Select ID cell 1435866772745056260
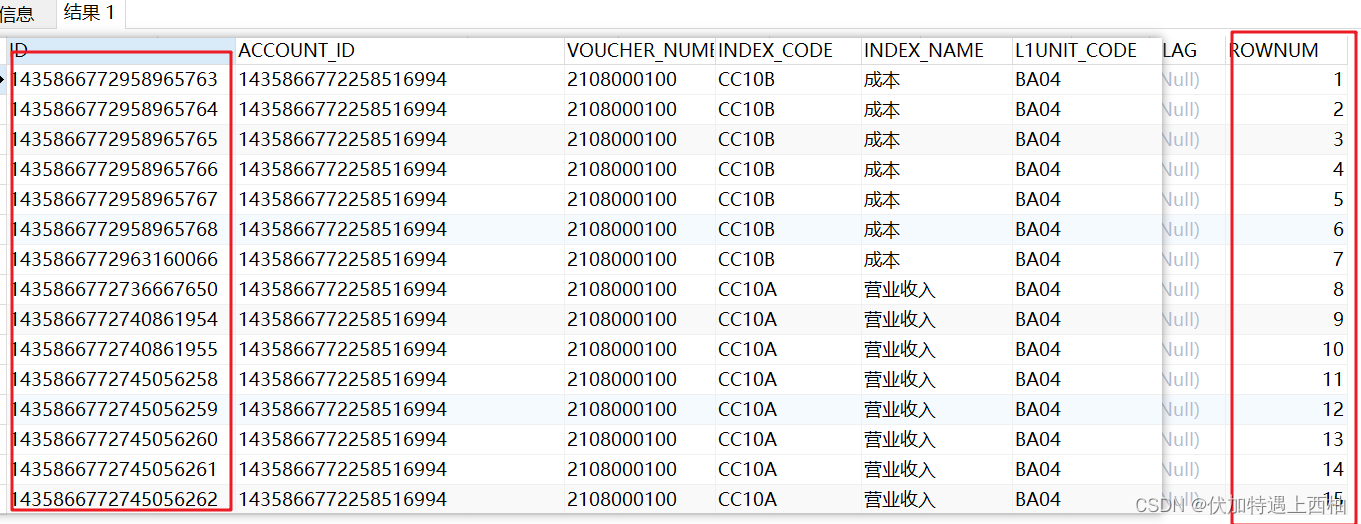 point(122,439)
